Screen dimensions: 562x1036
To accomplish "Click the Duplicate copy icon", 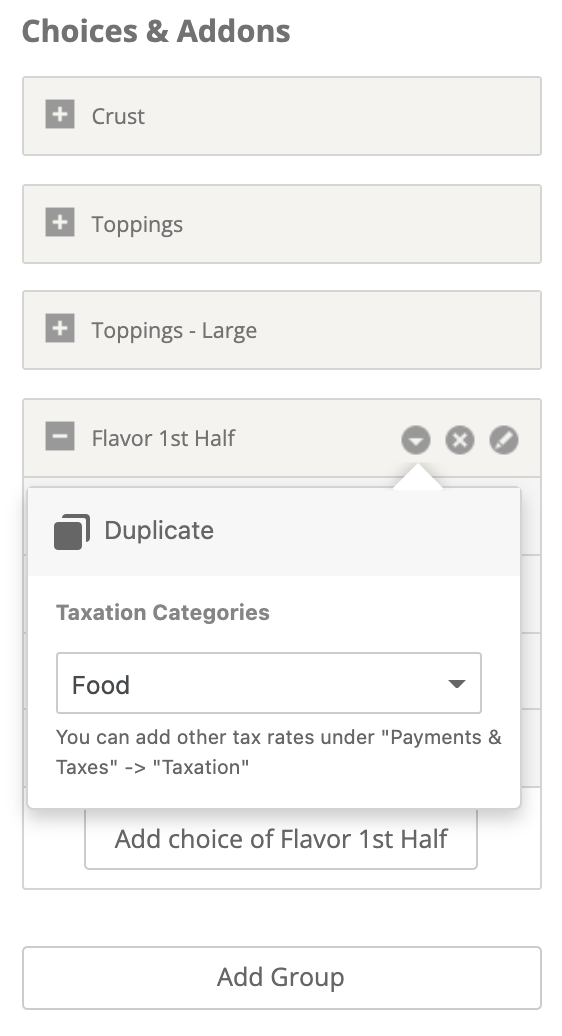I will 72,531.
